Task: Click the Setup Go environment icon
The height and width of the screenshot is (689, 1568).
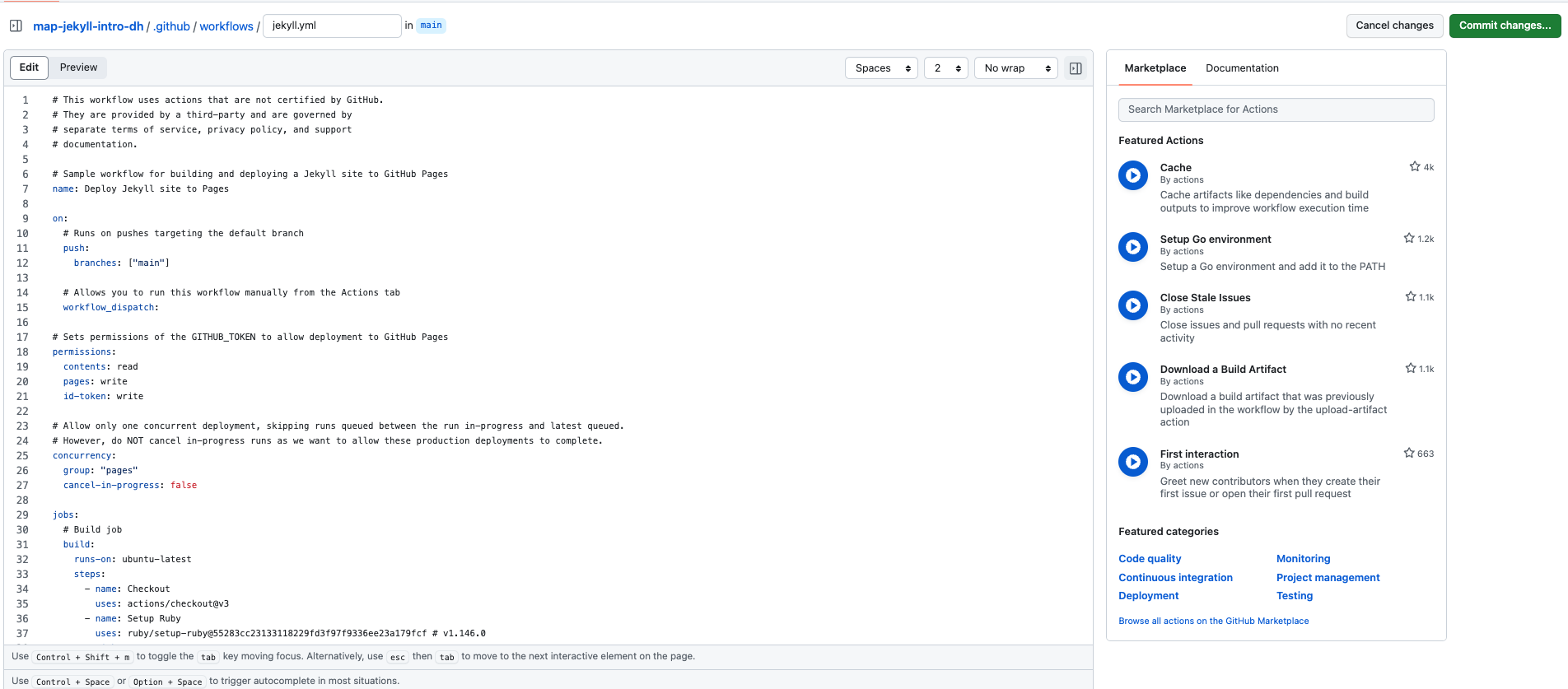Action: (1133, 247)
